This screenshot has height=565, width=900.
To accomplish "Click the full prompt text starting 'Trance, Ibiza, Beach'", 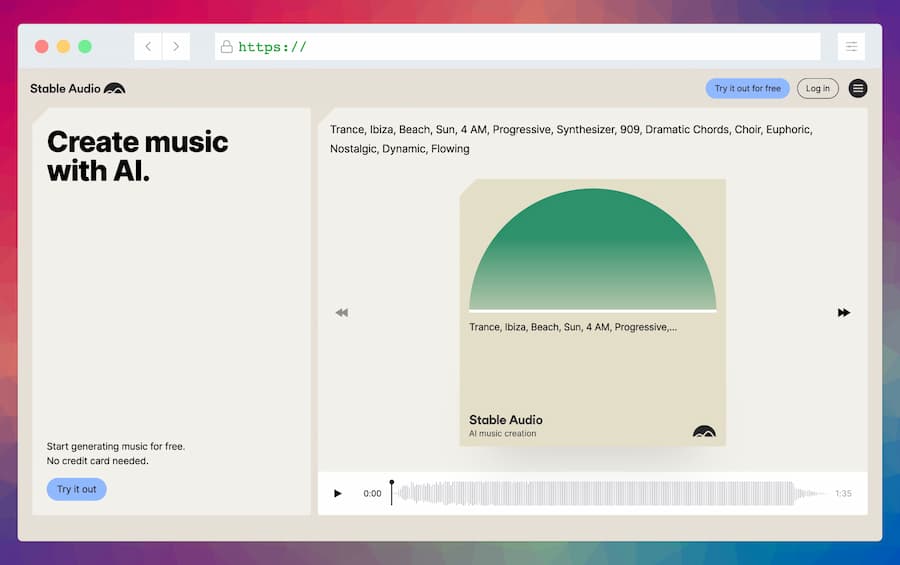I will (x=571, y=139).
